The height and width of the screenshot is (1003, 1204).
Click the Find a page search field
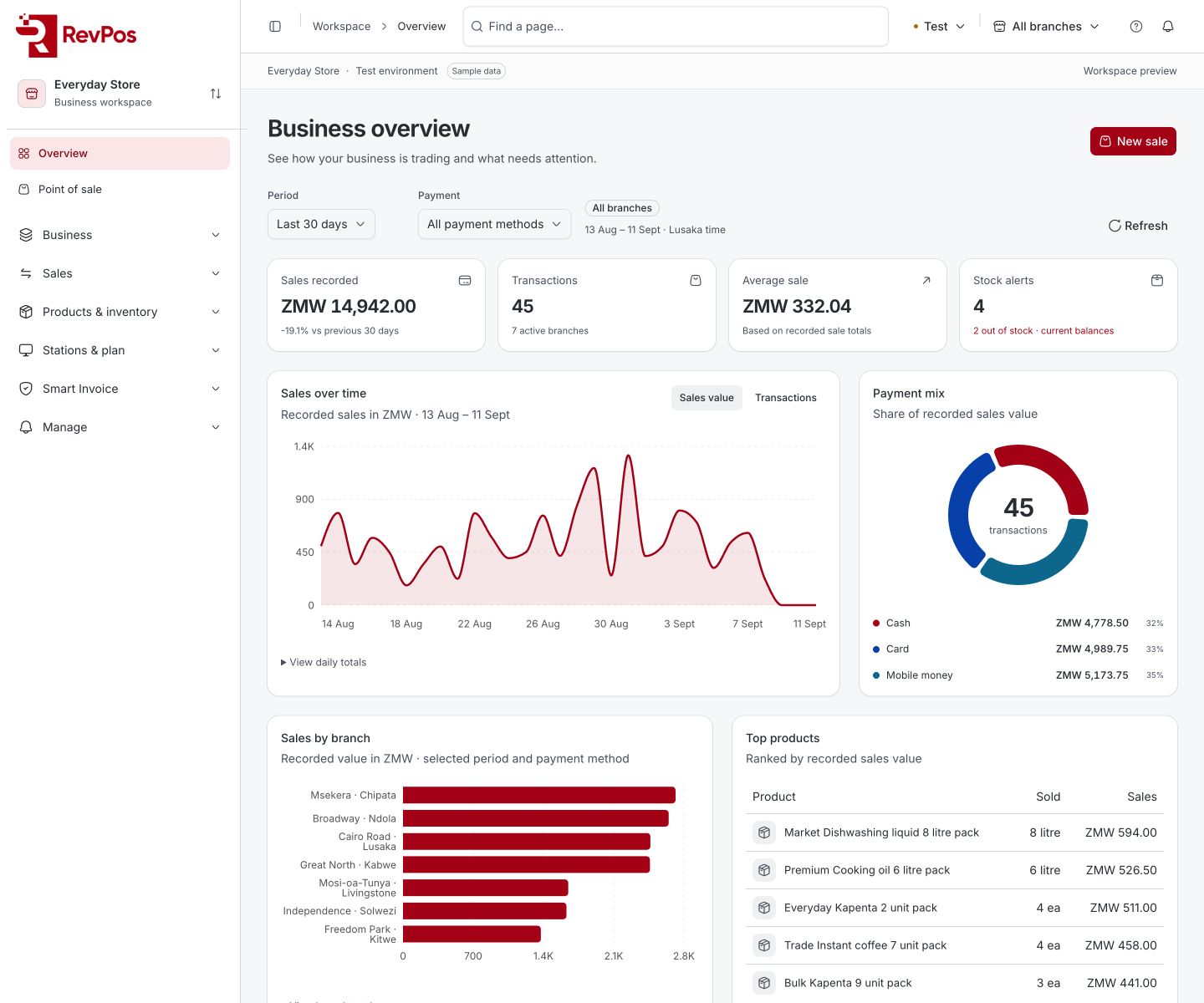pos(676,27)
